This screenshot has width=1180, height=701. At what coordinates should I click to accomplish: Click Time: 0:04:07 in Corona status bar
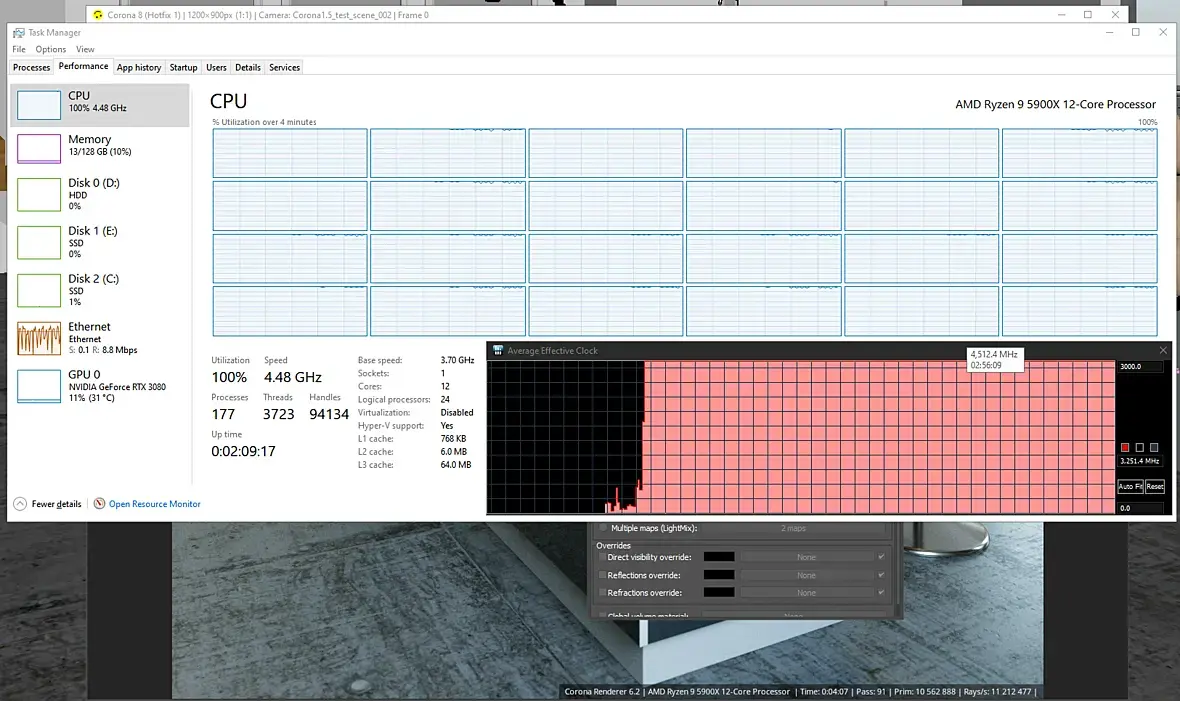824,691
